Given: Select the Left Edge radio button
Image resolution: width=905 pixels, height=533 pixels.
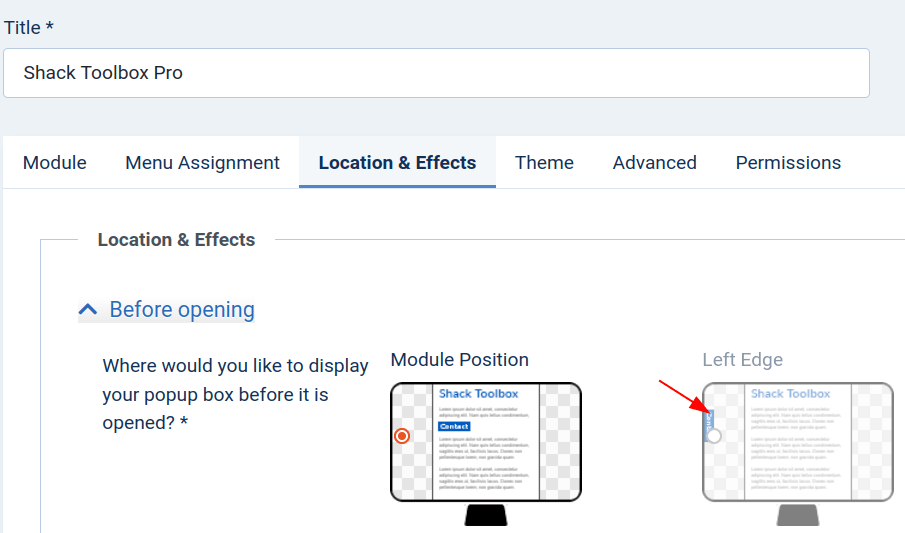Looking at the screenshot, I should (714, 436).
